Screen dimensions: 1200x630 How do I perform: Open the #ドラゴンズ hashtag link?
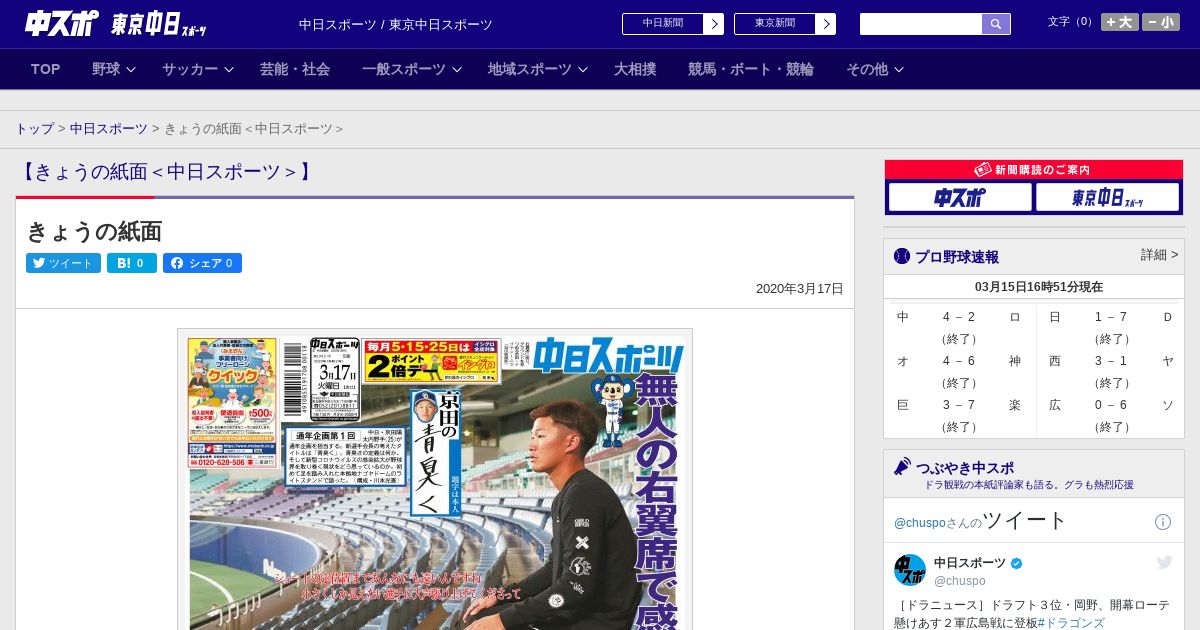click(x=1071, y=623)
